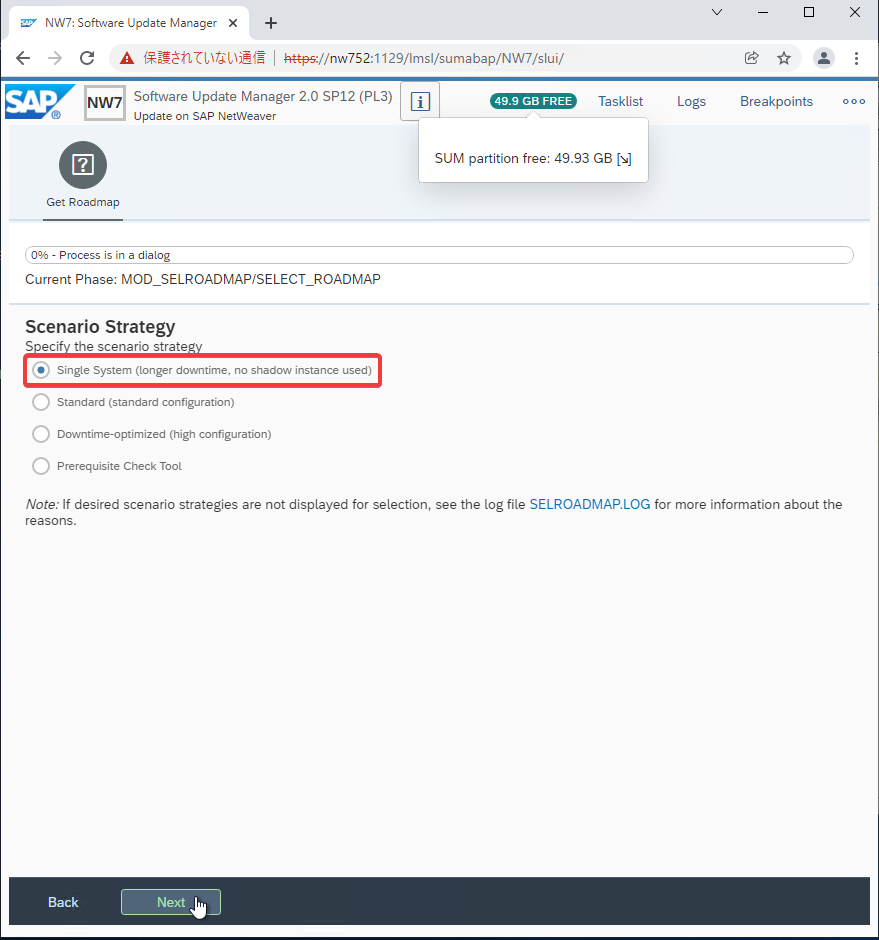Click the Get Roadmap question mark icon
This screenshot has width=879, height=940.
(x=83, y=165)
